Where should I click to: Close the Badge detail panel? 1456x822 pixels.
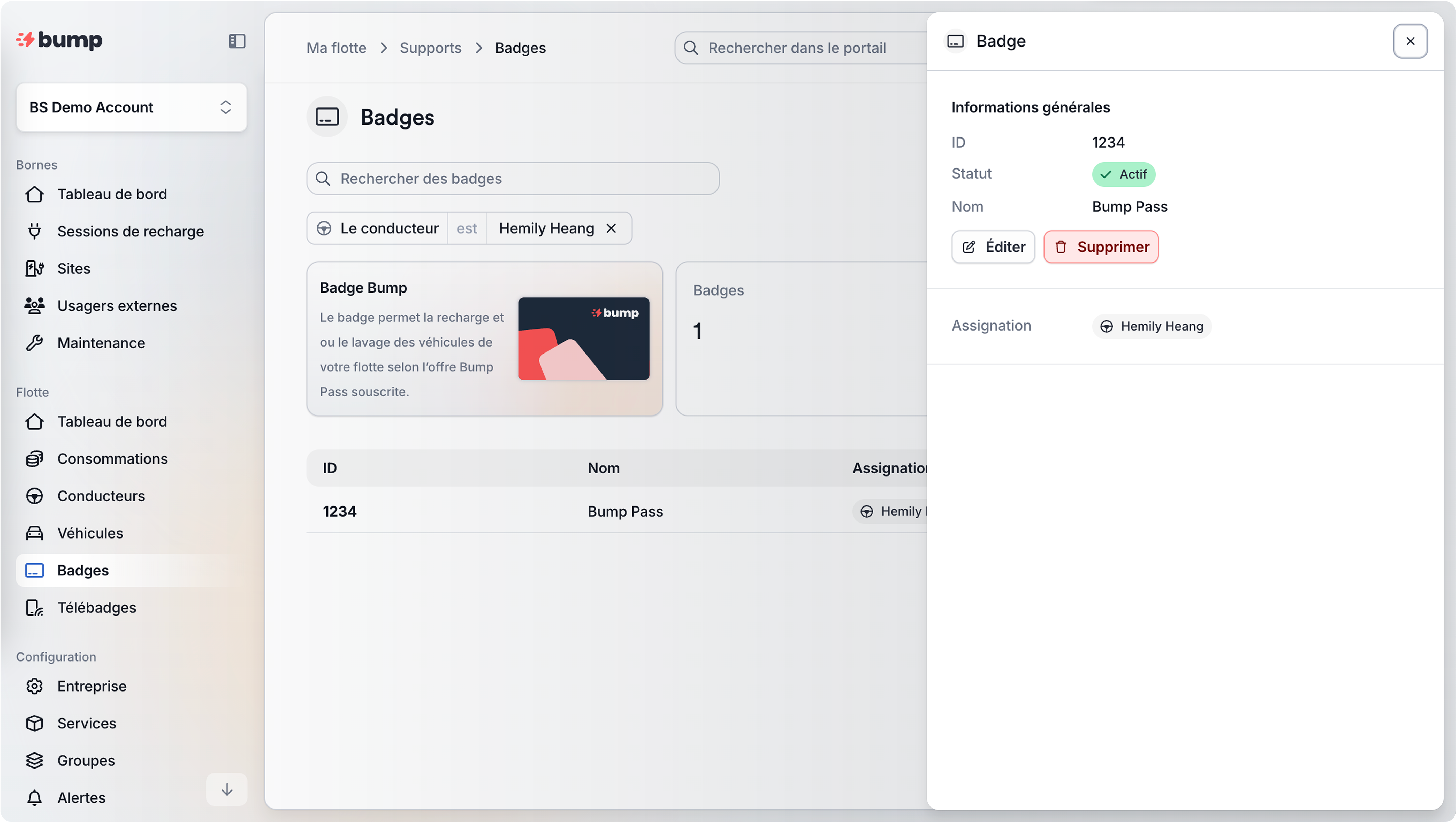click(x=1410, y=41)
